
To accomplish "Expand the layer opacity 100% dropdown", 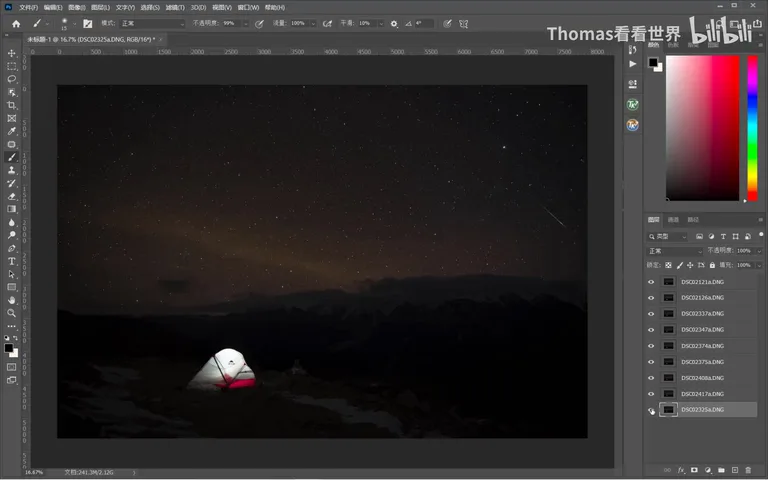I will pos(759,251).
